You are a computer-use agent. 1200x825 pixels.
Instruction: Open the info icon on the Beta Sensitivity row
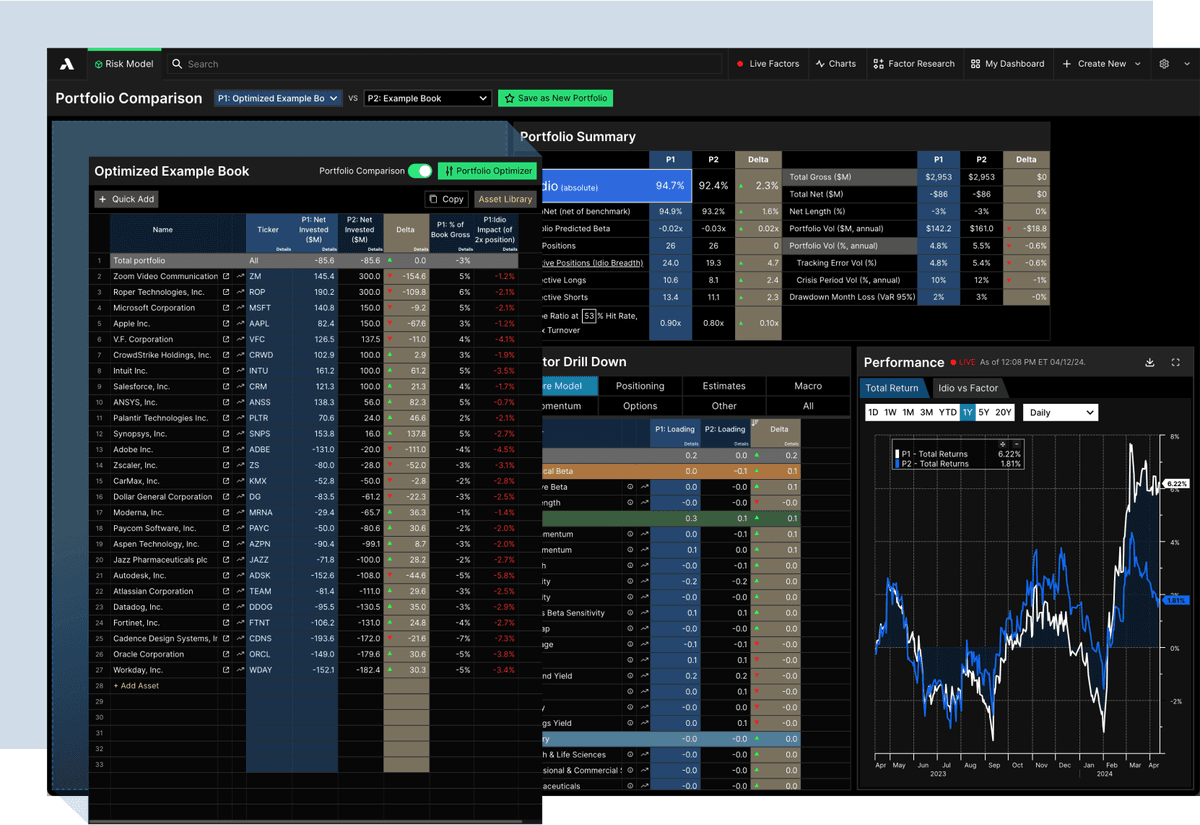[x=630, y=613]
